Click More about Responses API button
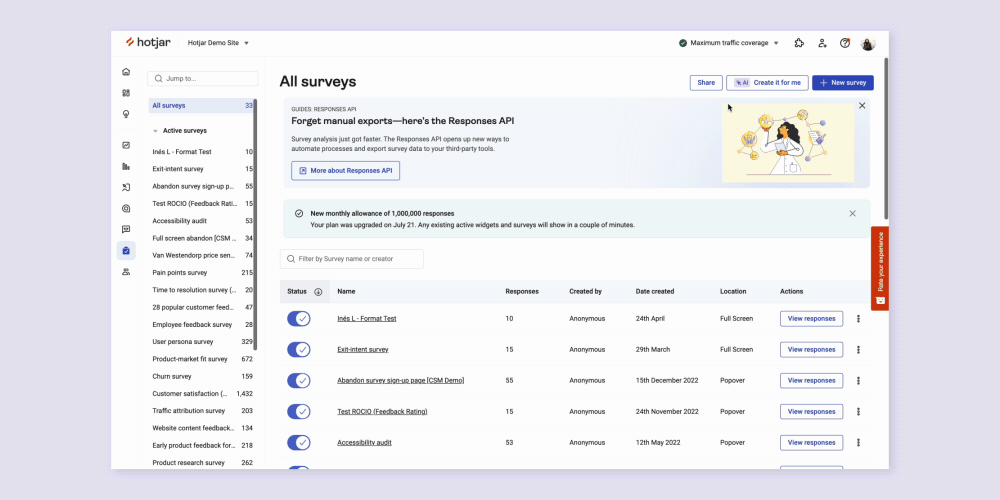Viewport: 1000px width, 500px height. point(346,171)
